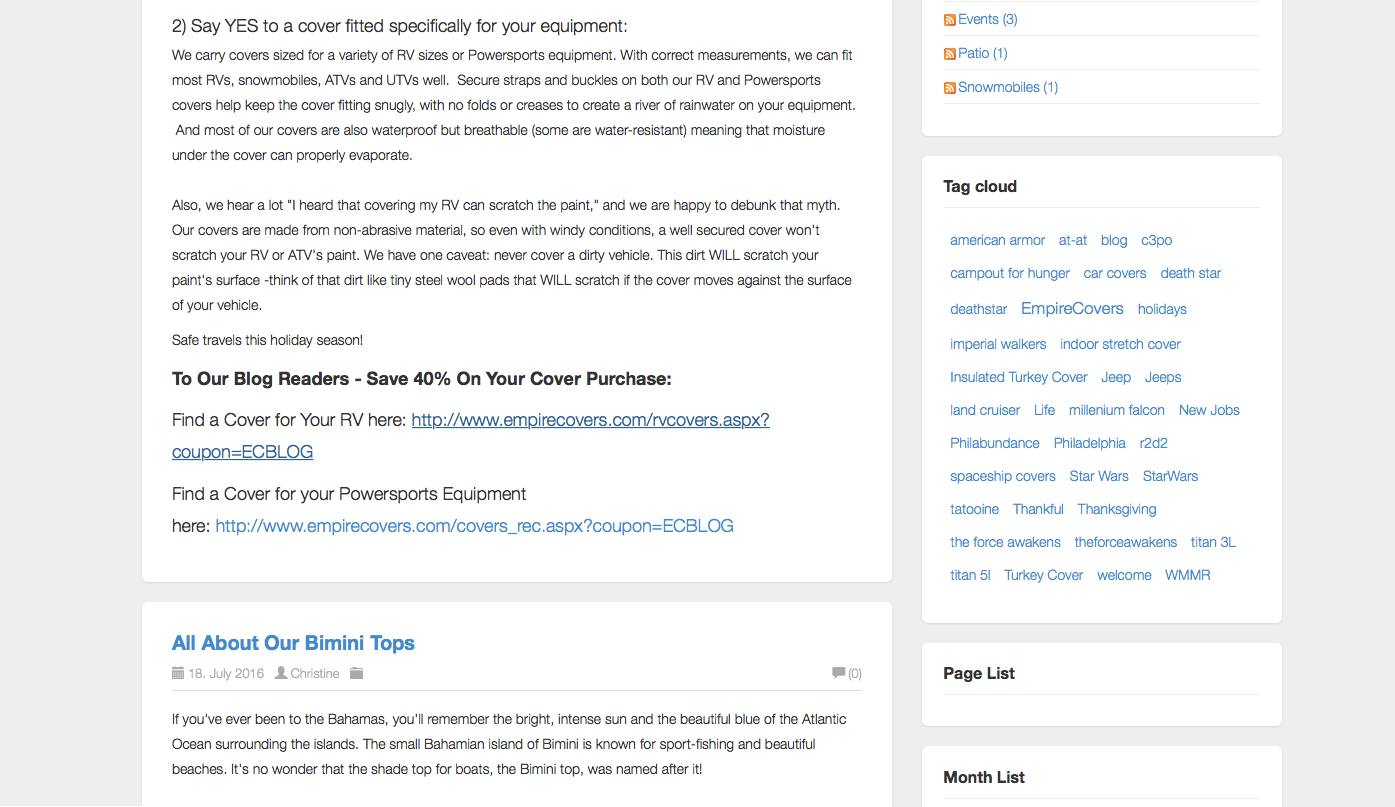Open the Powersports covers_rec coupon link
The height and width of the screenshot is (807, 1395).
[474, 525]
